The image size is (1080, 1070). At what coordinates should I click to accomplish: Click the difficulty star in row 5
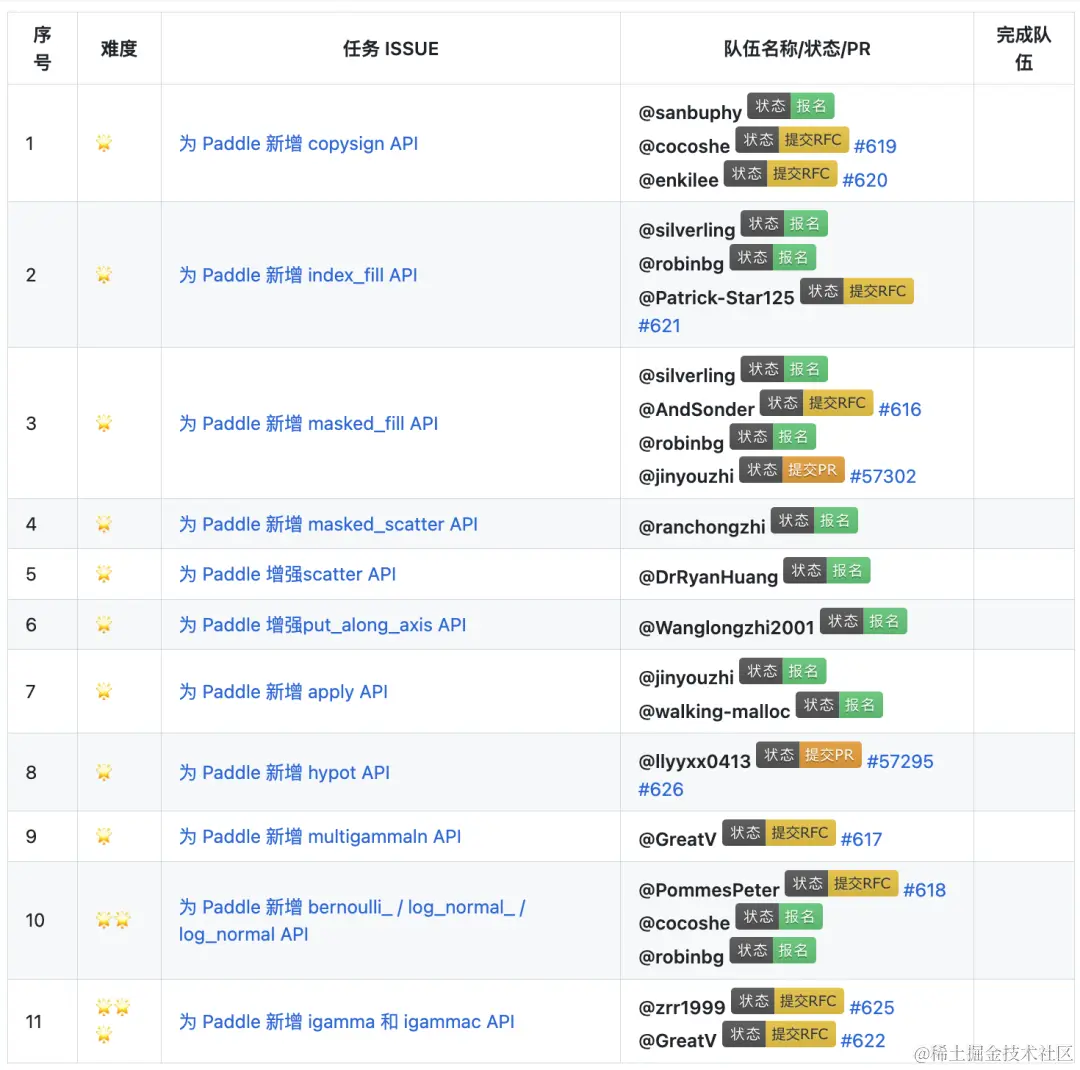click(x=104, y=573)
